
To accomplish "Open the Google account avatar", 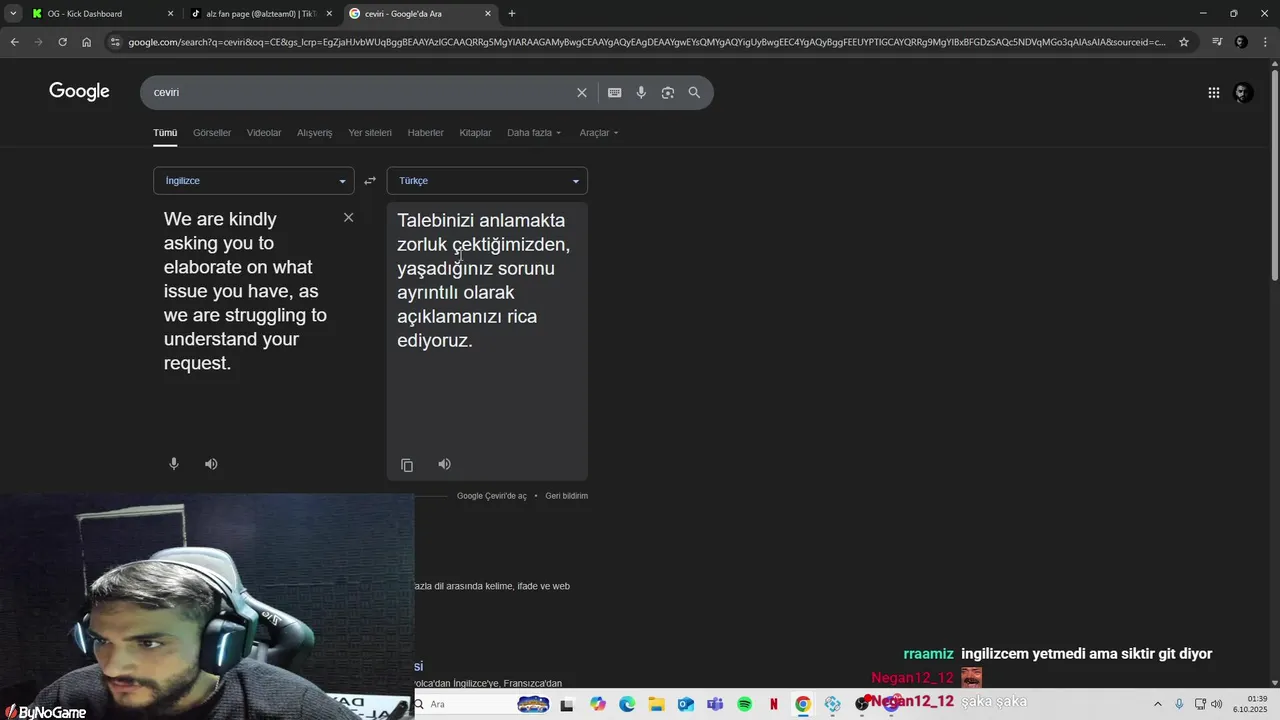I will (1243, 92).
